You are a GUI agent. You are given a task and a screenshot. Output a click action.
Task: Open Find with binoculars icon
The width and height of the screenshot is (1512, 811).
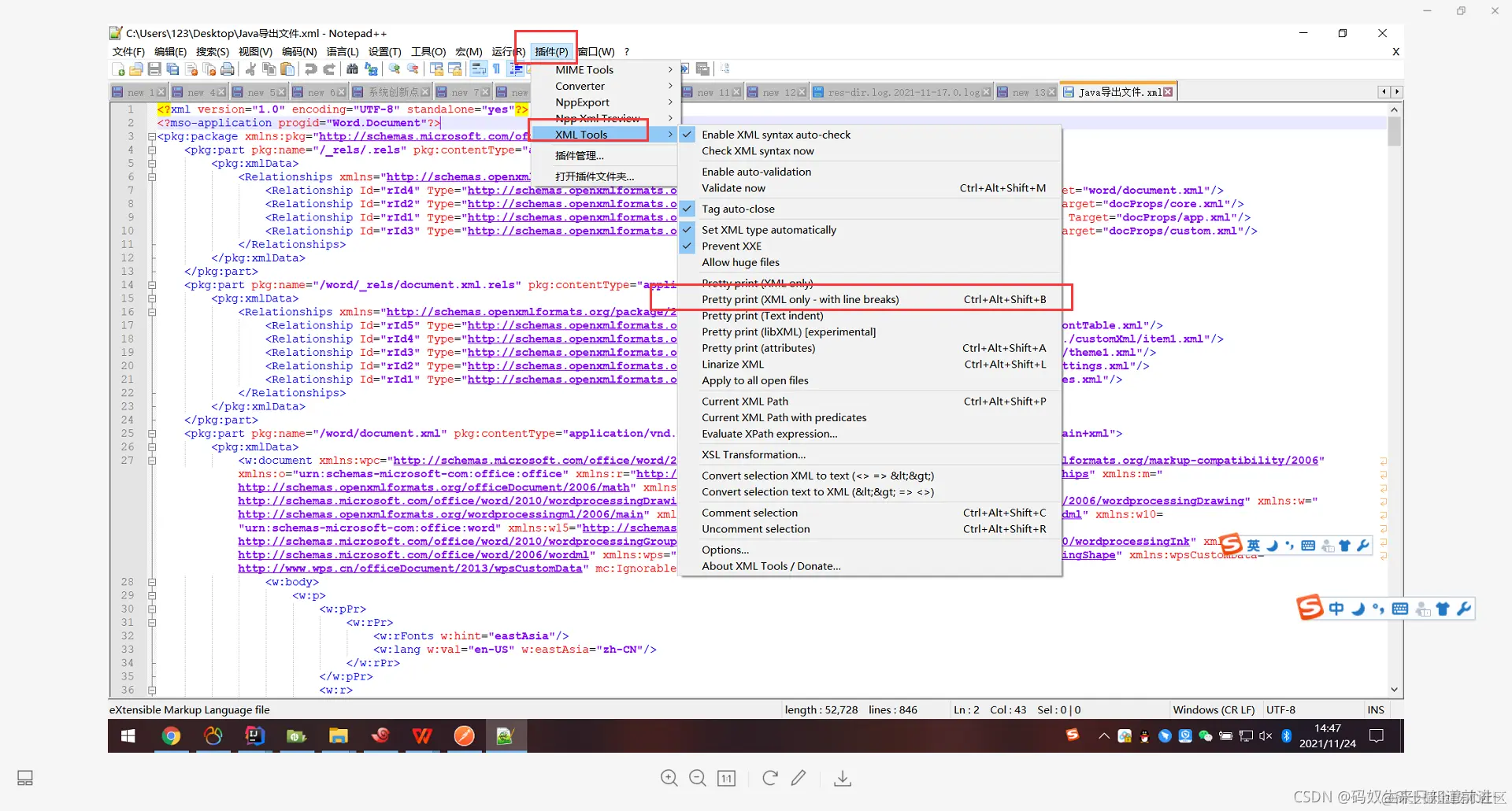coord(352,69)
